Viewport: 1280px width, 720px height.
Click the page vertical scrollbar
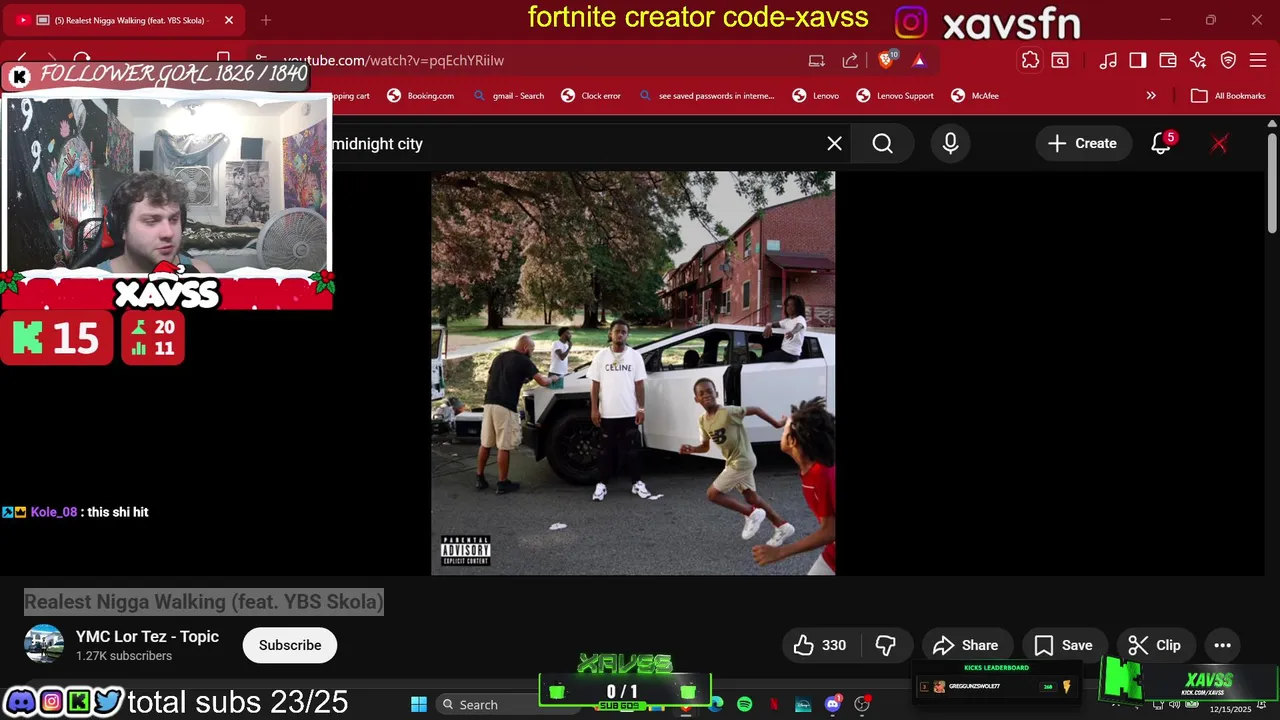point(1272,185)
